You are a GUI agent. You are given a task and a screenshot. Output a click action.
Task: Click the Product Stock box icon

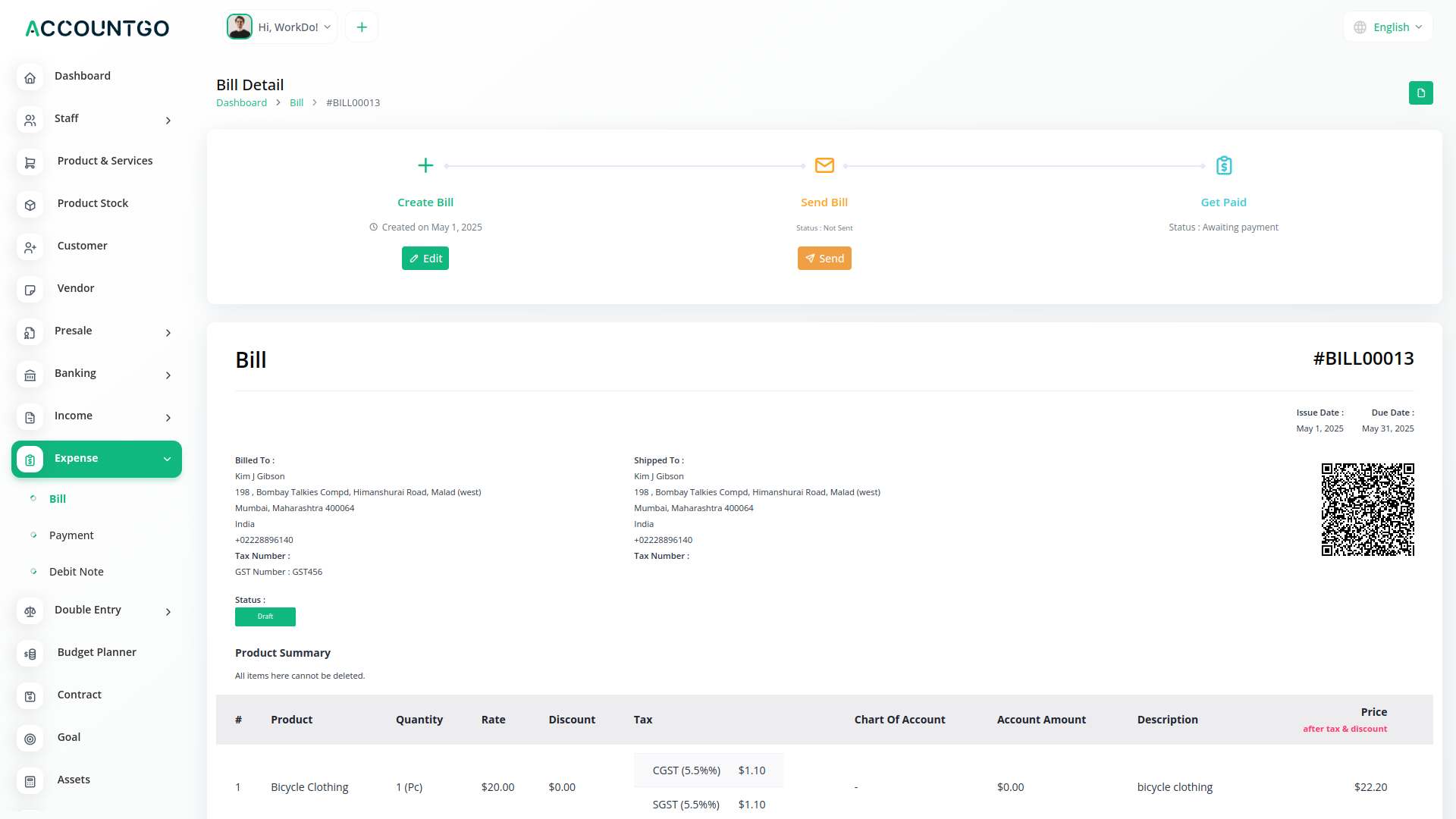pyautogui.click(x=30, y=205)
